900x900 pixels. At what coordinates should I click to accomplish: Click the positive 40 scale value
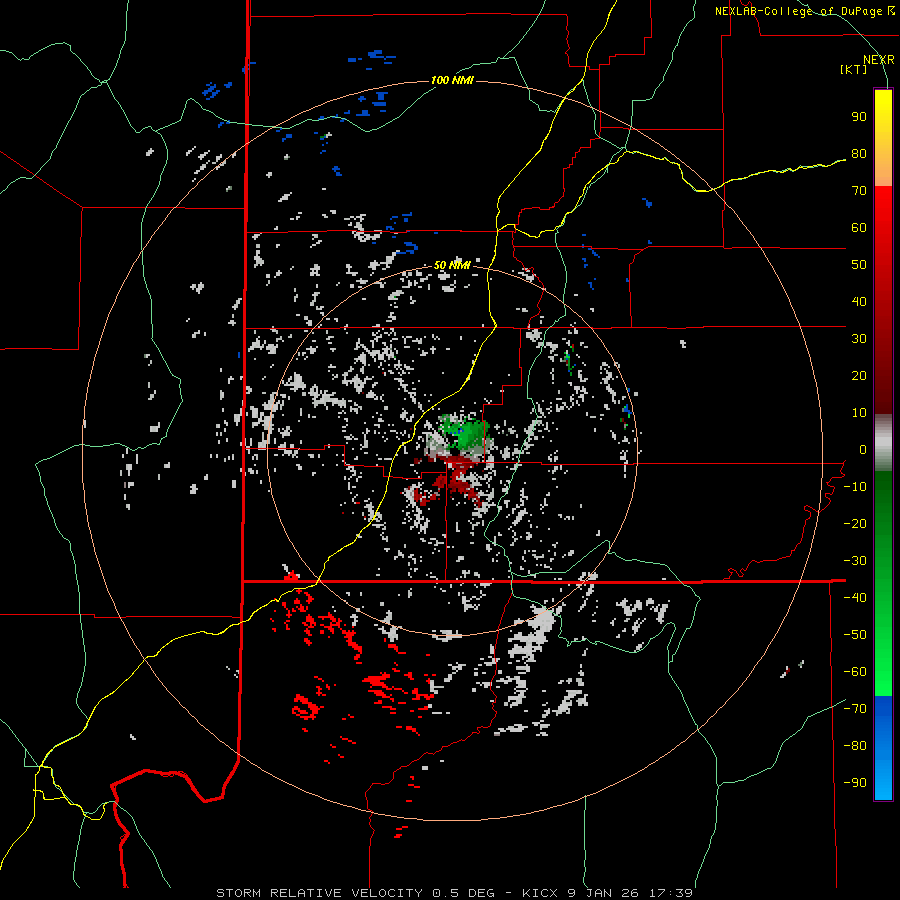pos(859,302)
